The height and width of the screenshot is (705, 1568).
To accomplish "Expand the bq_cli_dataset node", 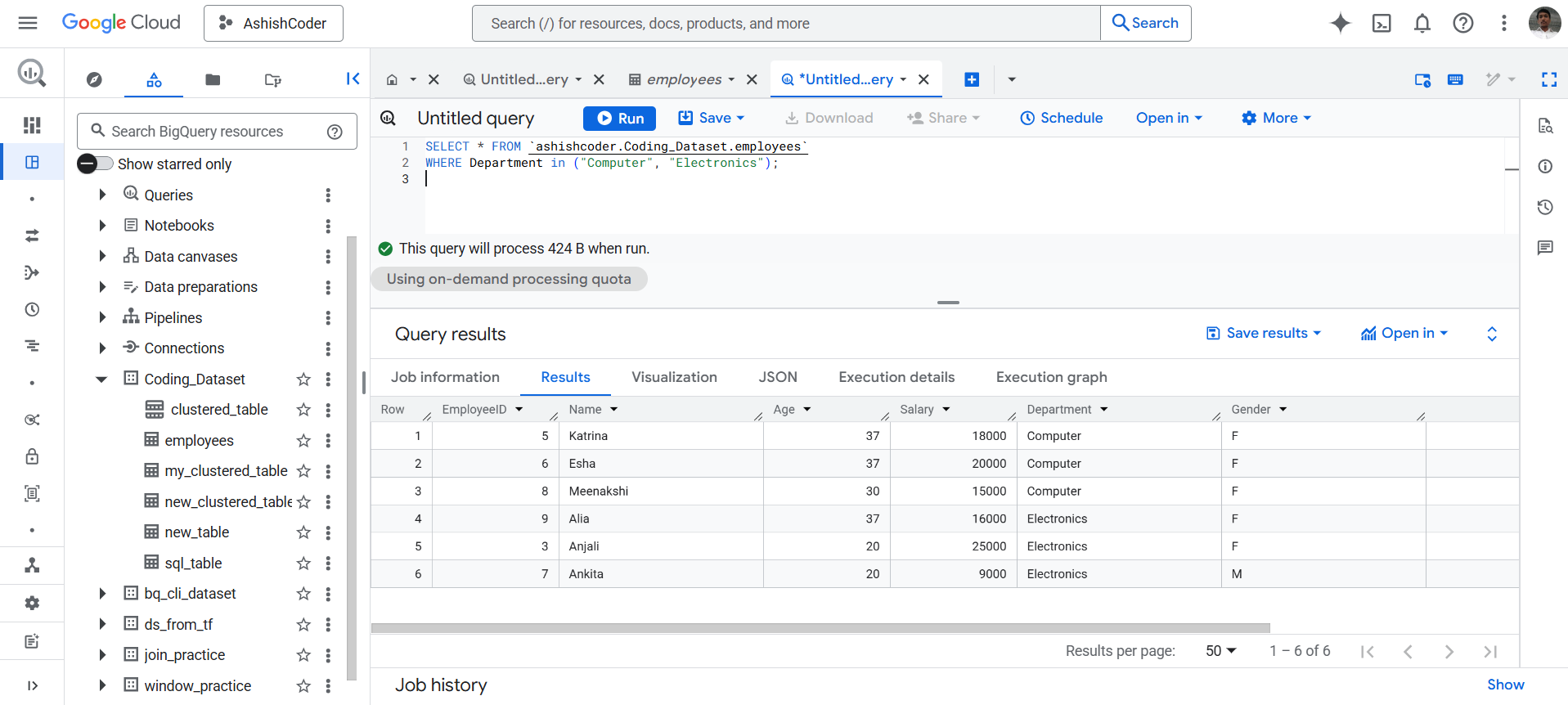I will pos(102,594).
